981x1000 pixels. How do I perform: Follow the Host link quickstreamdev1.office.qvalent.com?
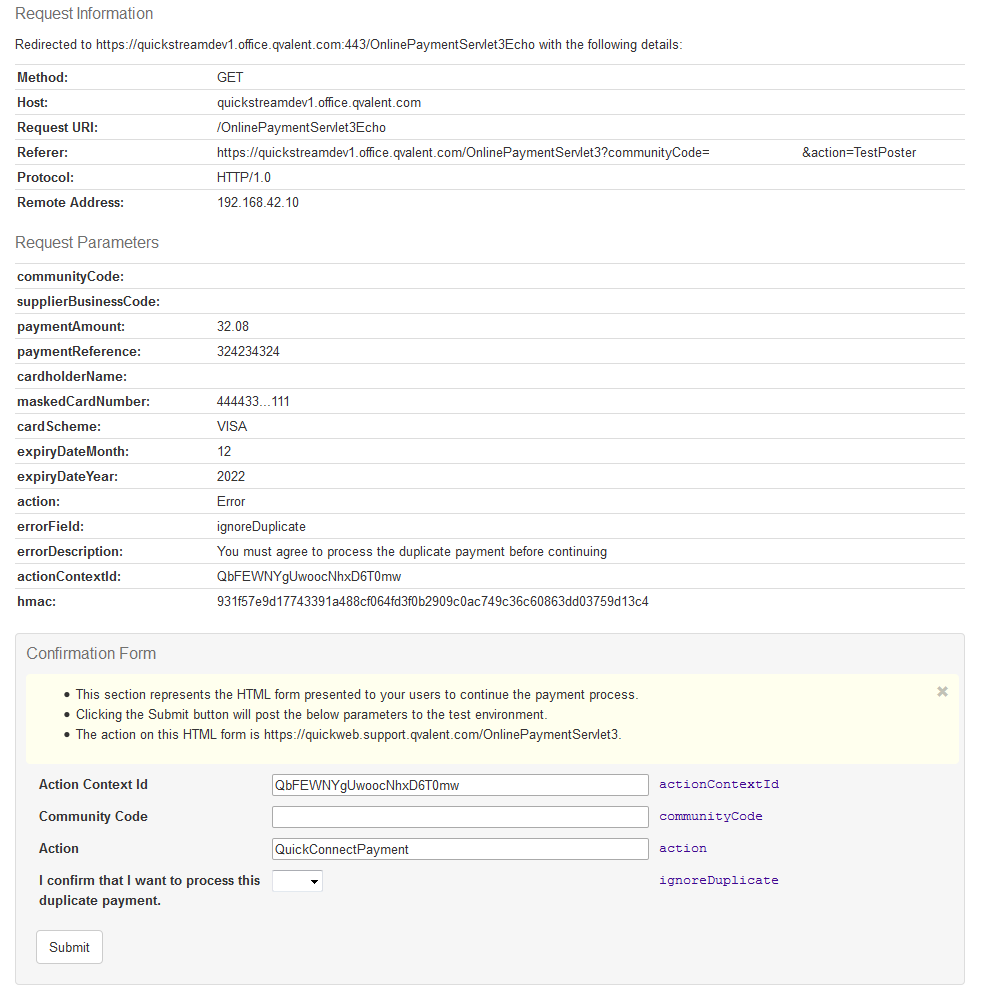pos(319,102)
